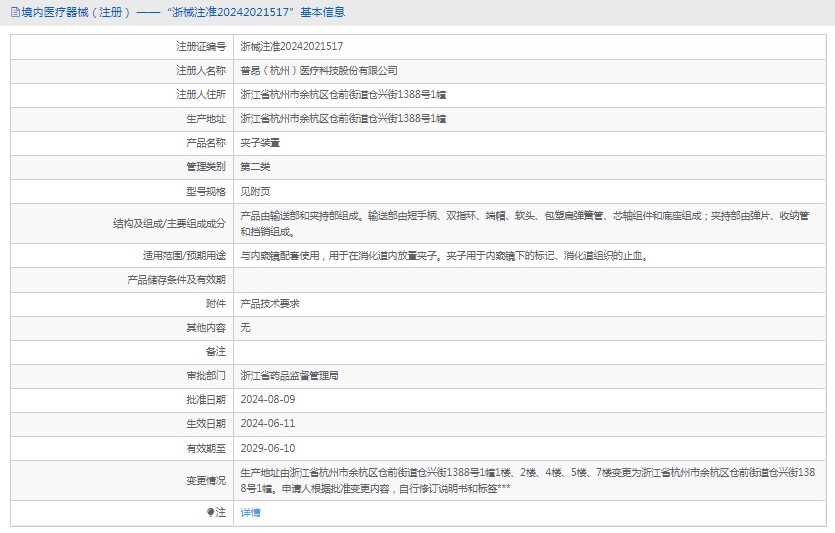Click the registrant name 普昂（杭州）医疗科技股份有限公司
This screenshot has width=835, height=533.
pos(319,70)
